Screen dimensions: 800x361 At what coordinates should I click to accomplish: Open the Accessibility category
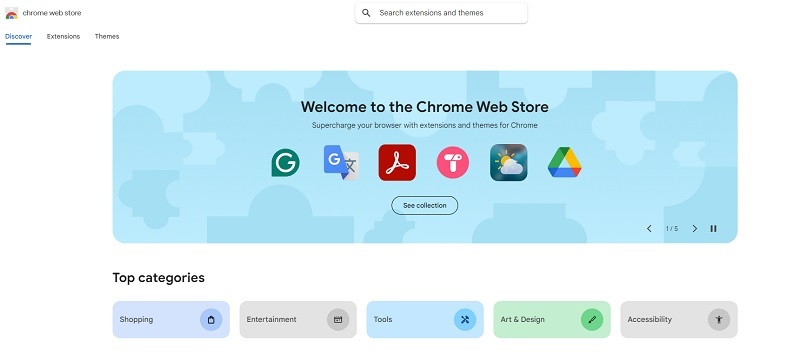pos(679,319)
